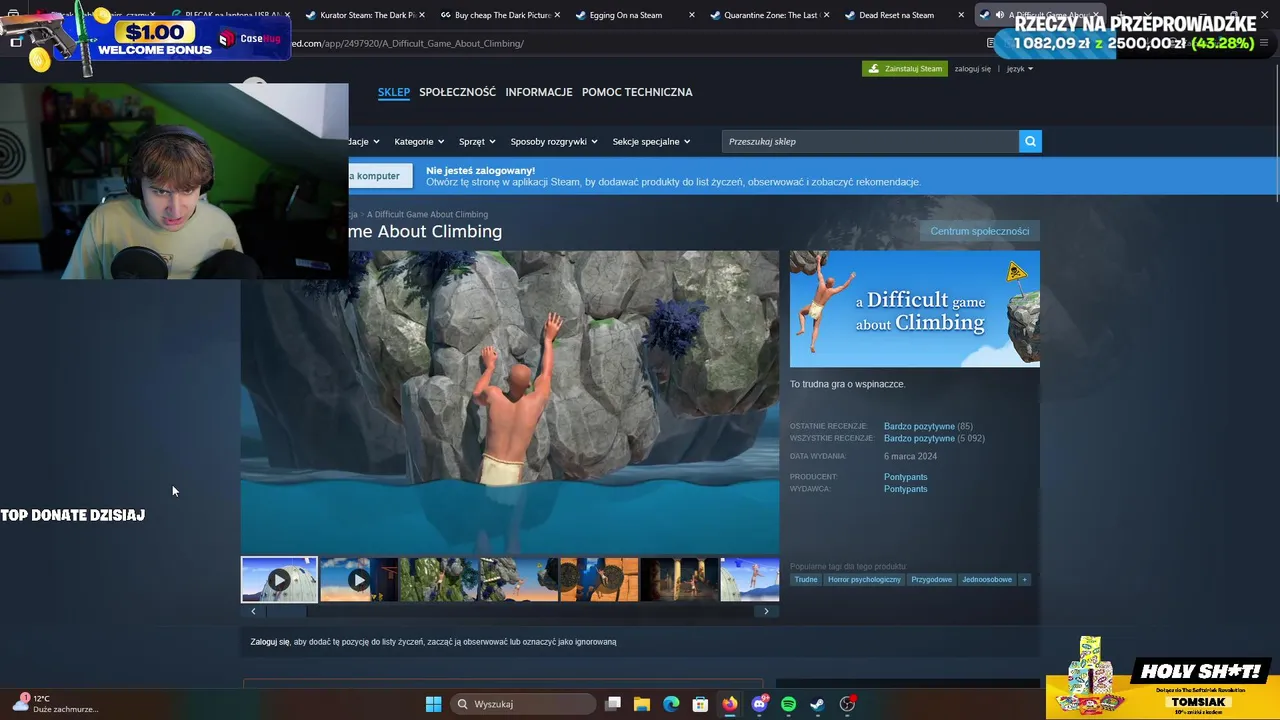The height and width of the screenshot is (720, 1280).
Task: Open the SPOŁECZNOŚĆ menu
Action: coord(457,92)
